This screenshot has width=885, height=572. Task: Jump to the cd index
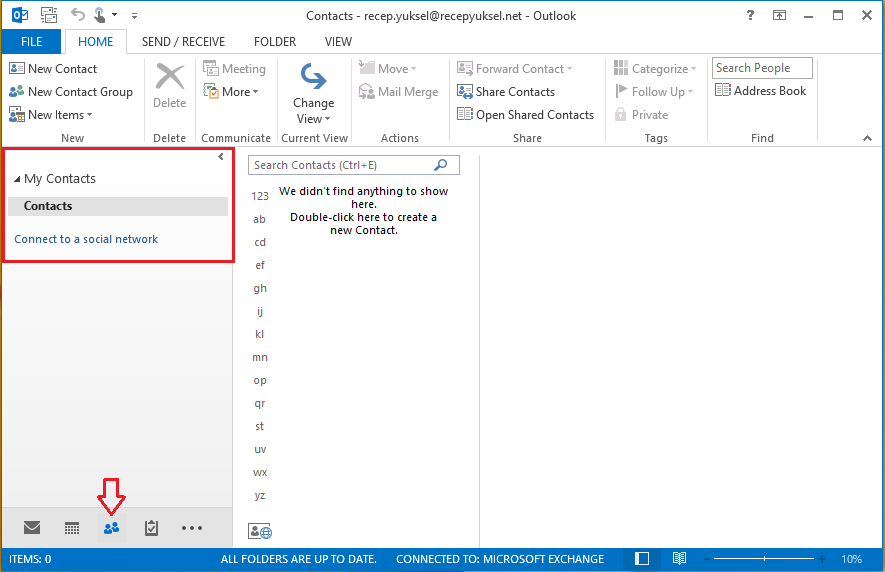[x=260, y=242]
